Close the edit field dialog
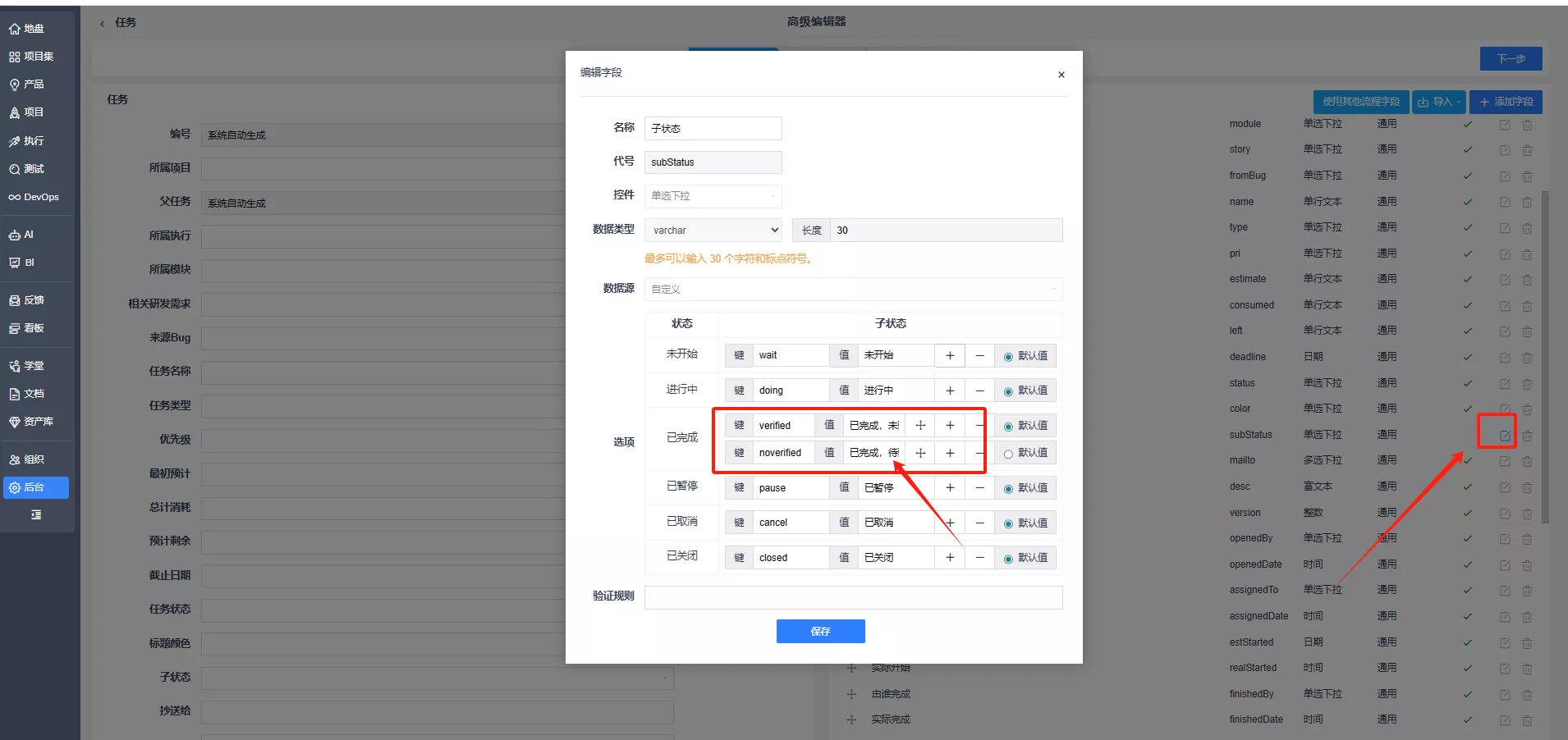Image resolution: width=1568 pixels, height=740 pixels. point(1061,75)
